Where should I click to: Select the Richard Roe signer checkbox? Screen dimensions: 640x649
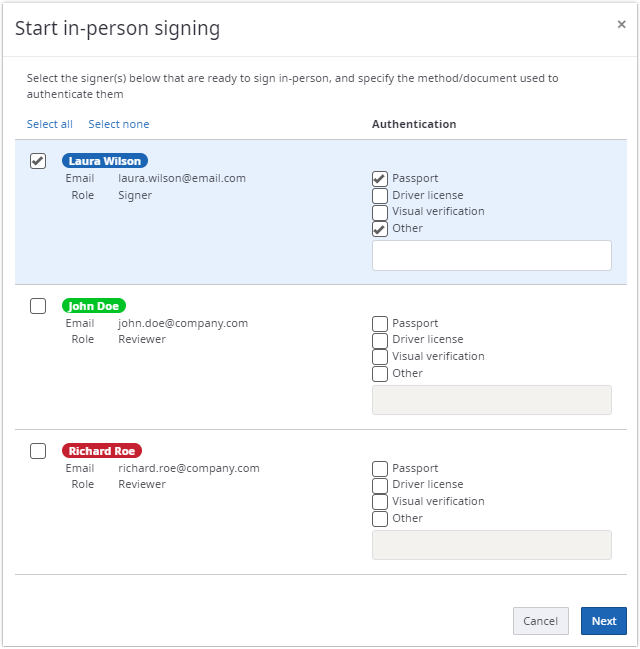coord(38,451)
